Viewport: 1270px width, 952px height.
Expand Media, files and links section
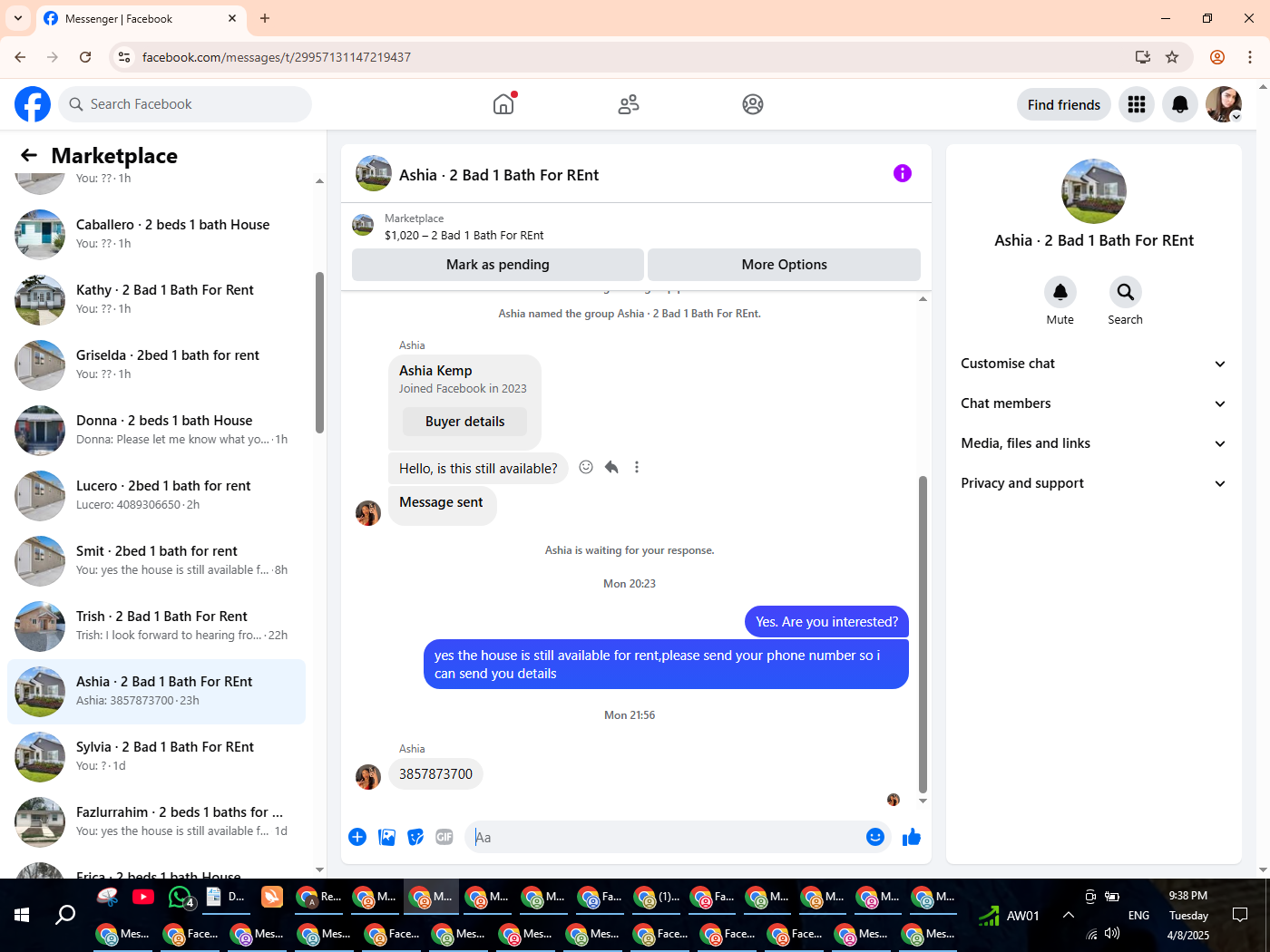(1093, 443)
